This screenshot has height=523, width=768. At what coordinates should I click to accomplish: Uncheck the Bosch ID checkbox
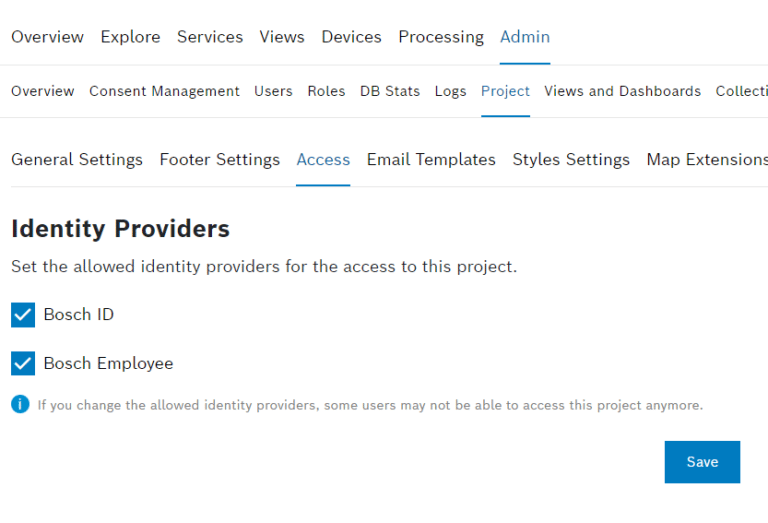pos(23,315)
